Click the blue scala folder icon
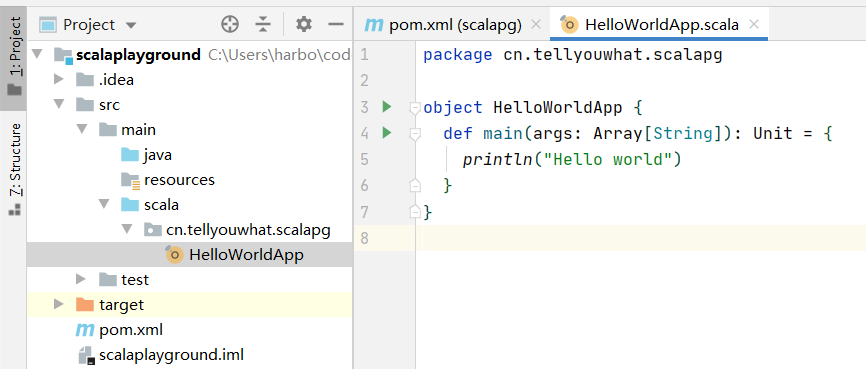This screenshot has width=866, height=369. pyautogui.click(x=130, y=204)
